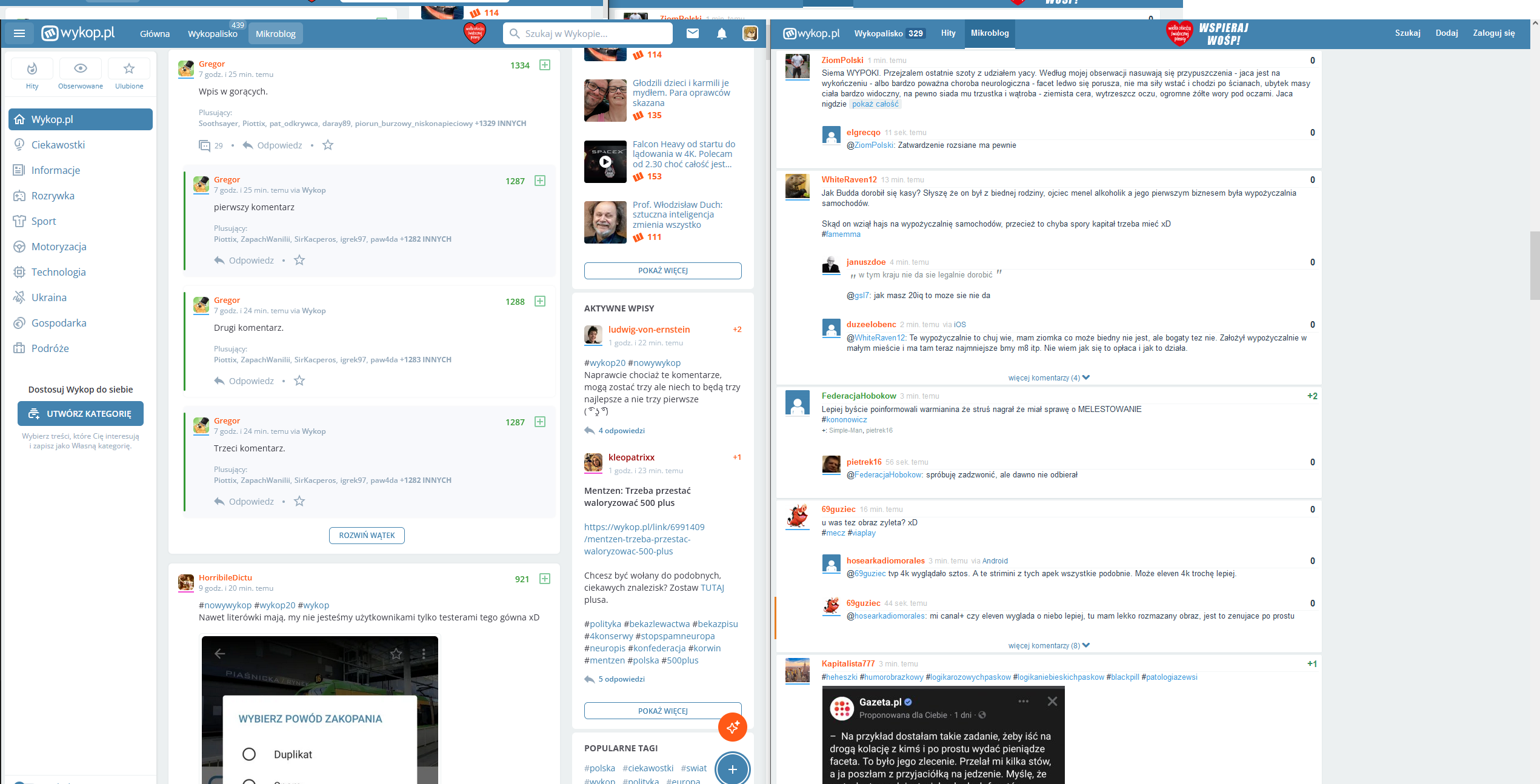
Task: Click the orange sparkle floating button
Action: pyautogui.click(x=732, y=727)
